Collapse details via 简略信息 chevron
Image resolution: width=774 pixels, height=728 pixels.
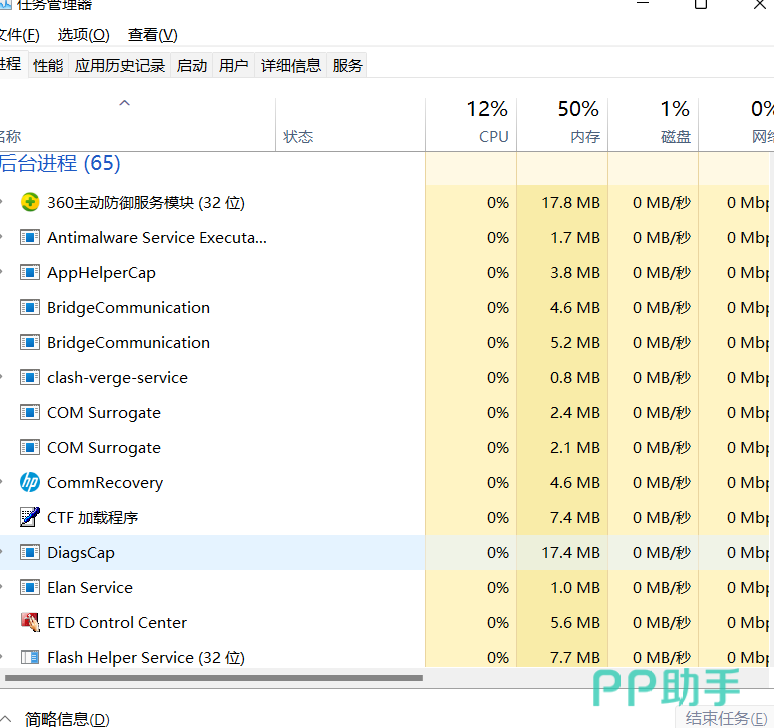tap(5, 719)
